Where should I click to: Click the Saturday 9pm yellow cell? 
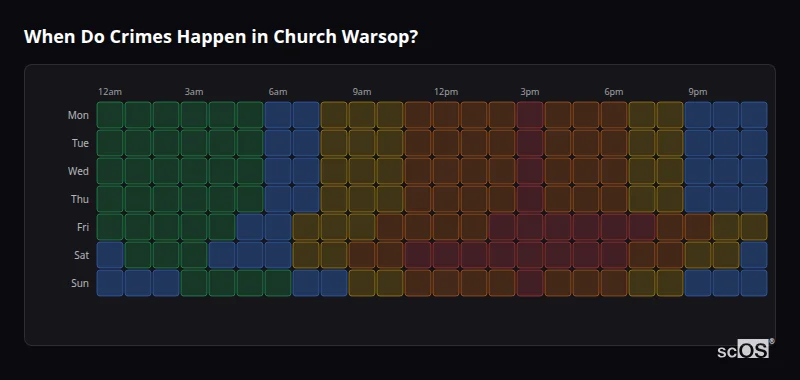697,255
